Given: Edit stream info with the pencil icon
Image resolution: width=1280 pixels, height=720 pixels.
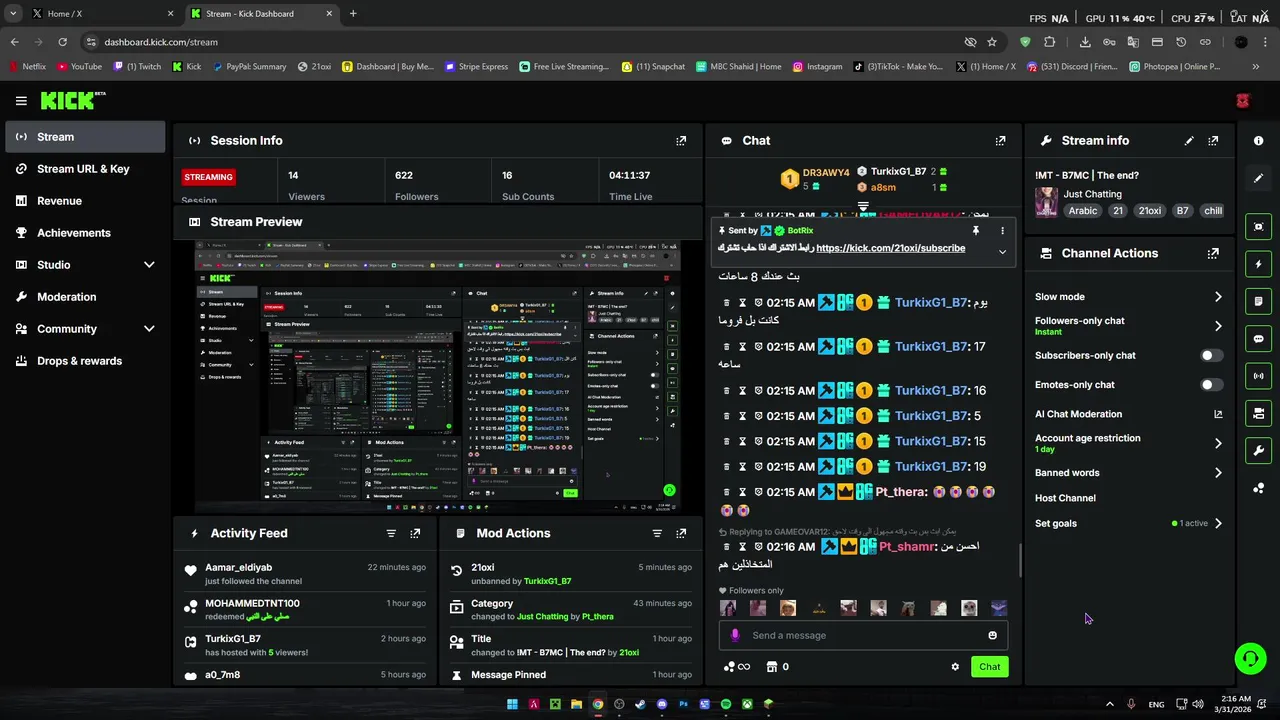Looking at the screenshot, I should tap(1189, 141).
